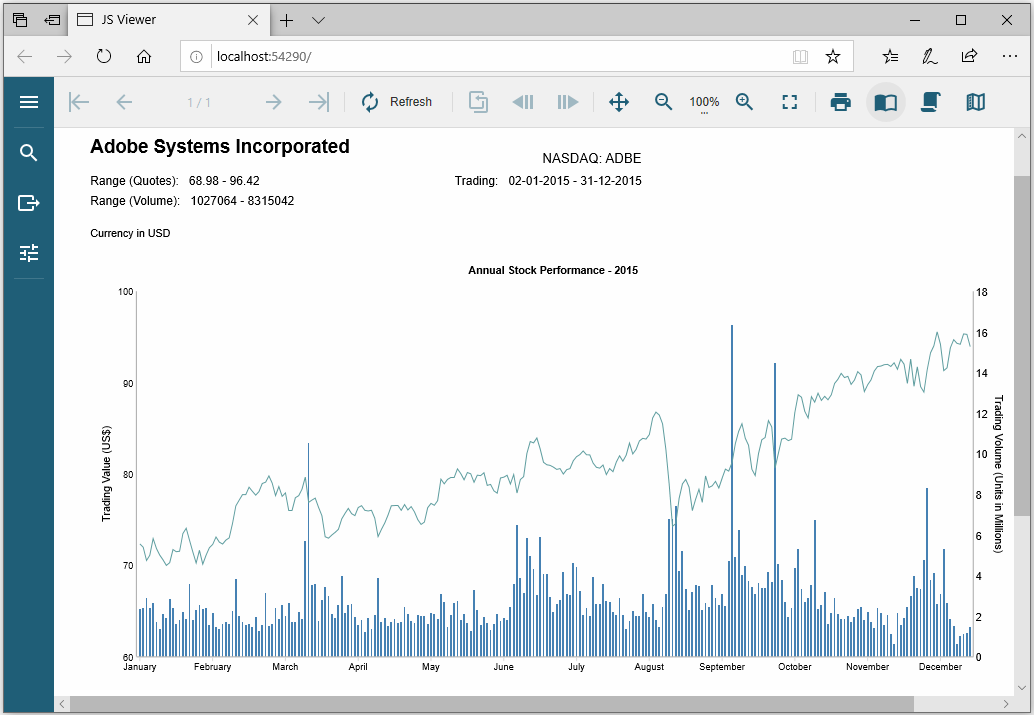
Task: Expand the sidebar with the hamburger menu
Action: [28, 101]
